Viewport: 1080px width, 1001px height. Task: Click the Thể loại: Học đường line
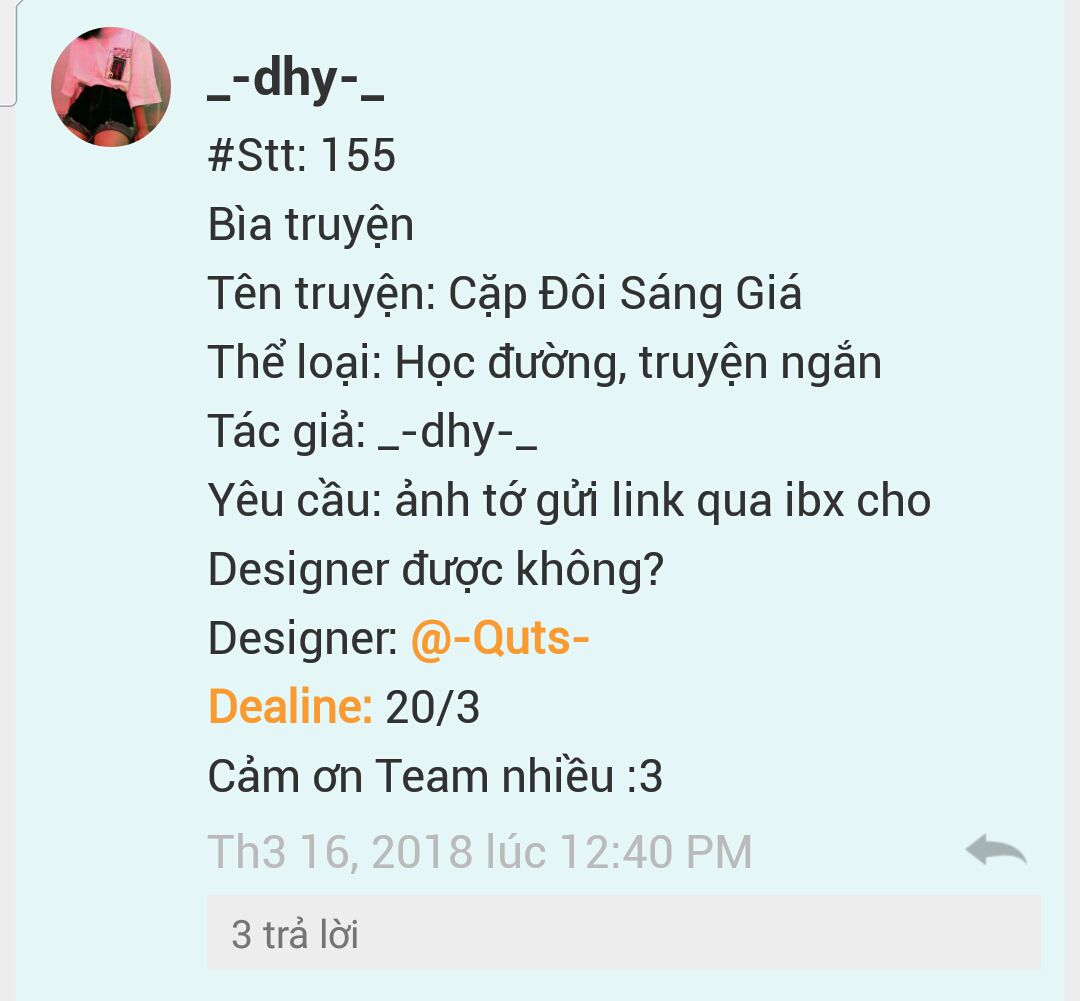[544, 363]
